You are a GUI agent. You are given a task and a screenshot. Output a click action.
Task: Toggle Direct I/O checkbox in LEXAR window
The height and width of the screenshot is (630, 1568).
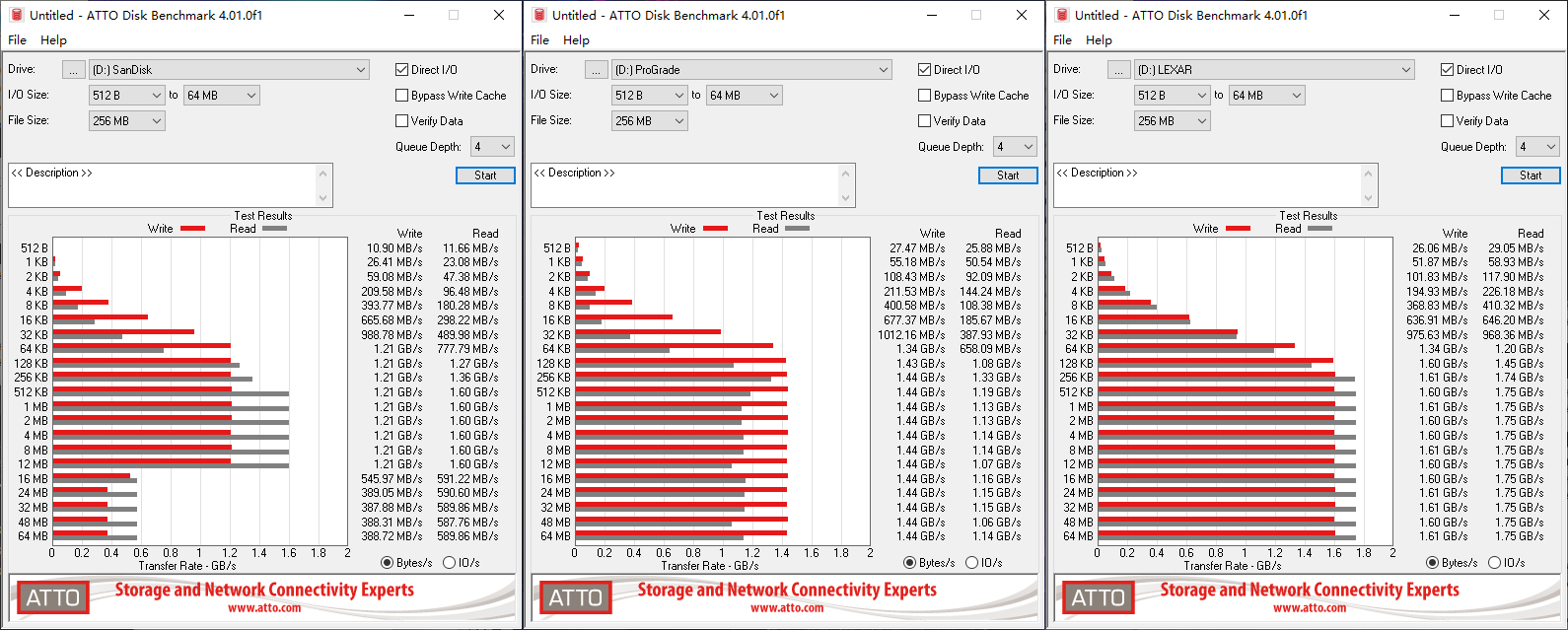1448,70
